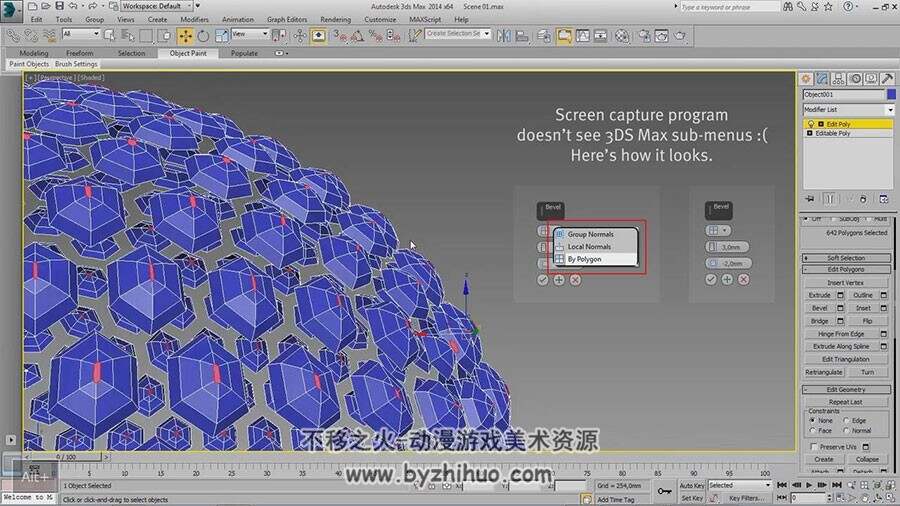Click the Select and Link chain icon
The height and width of the screenshot is (506, 900).
coord(13,36)
